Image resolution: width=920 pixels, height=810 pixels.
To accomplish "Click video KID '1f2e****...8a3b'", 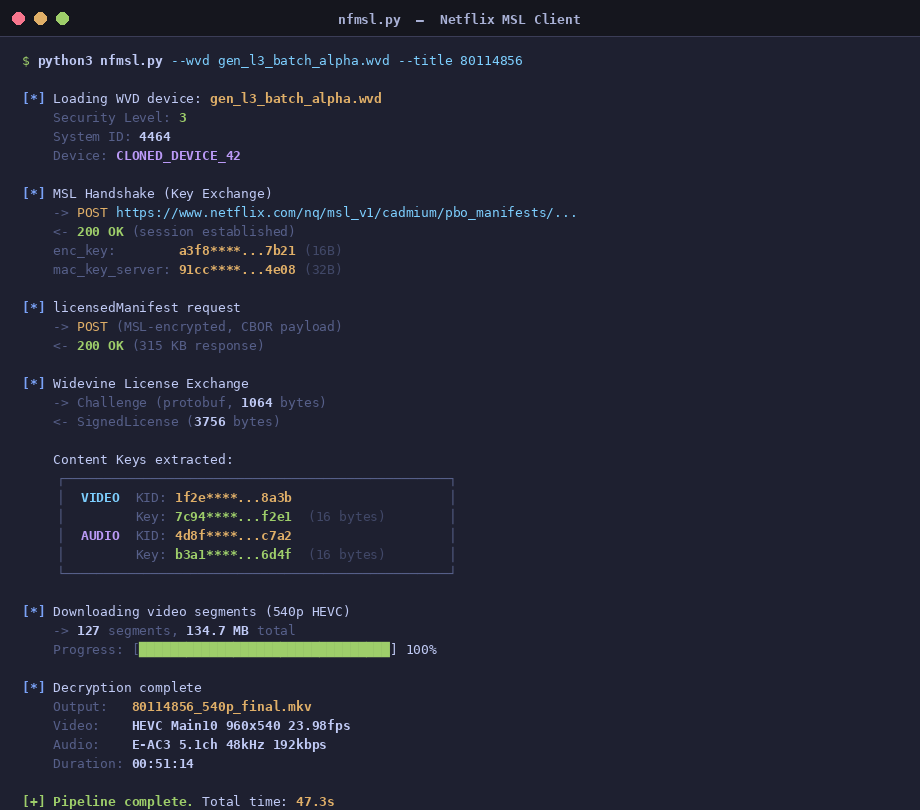I will click(x=233, y=498).
